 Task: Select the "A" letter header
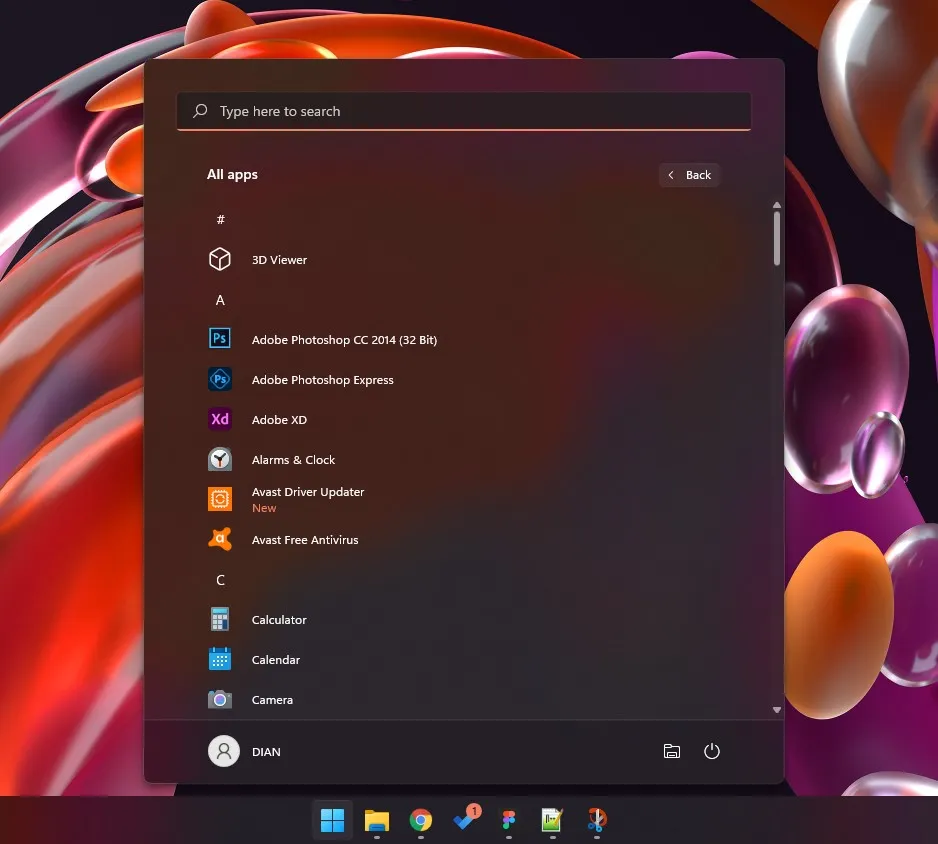[x=220, y=299]
